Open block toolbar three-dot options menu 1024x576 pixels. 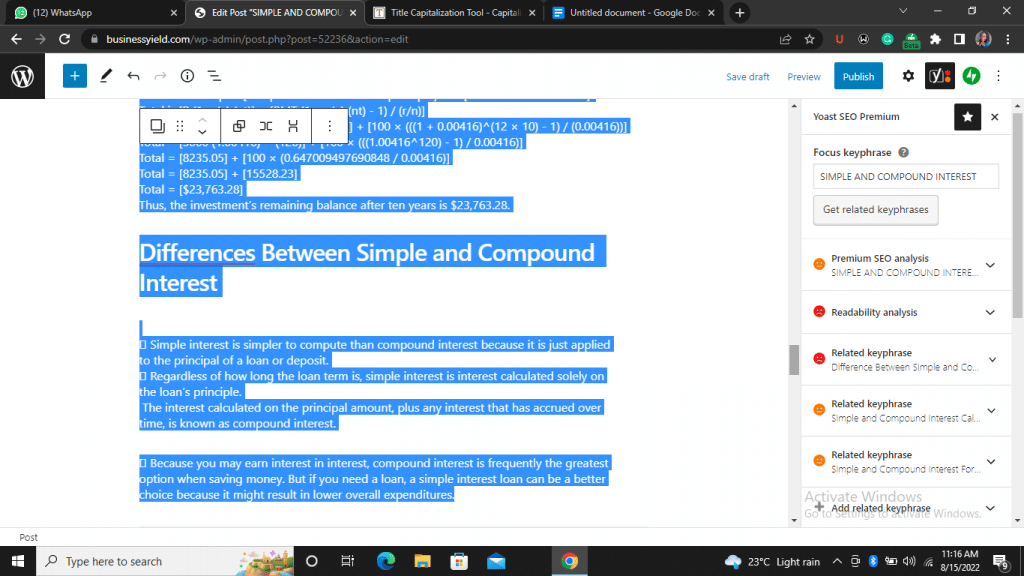pos(330,126)
